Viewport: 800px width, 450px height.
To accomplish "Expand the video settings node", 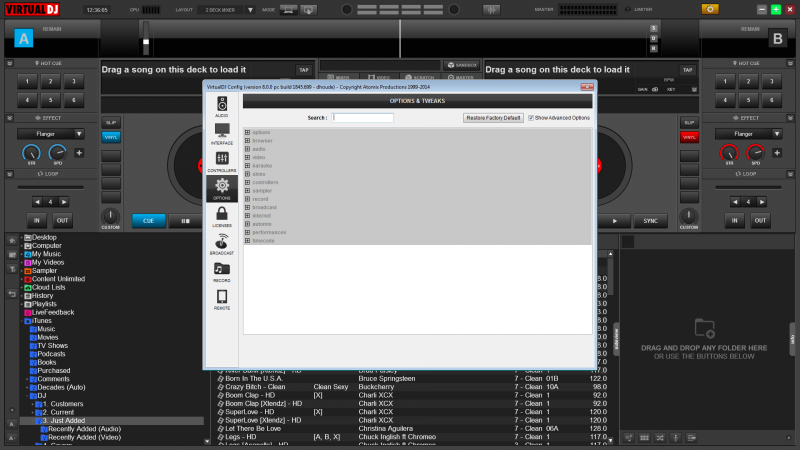I will [x=247, y=157].
